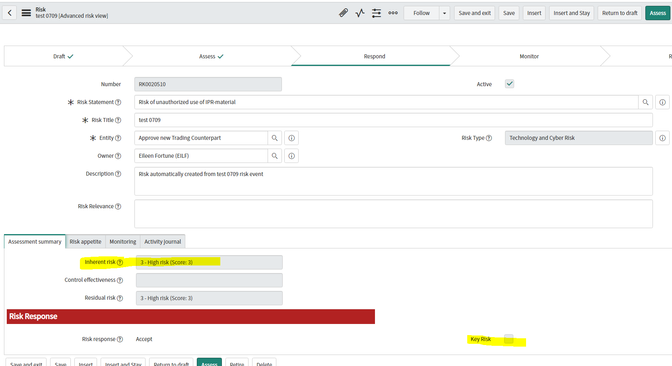672x366 pixels.
Task: Open the Monitoring tab
Action: click(123, 242)
